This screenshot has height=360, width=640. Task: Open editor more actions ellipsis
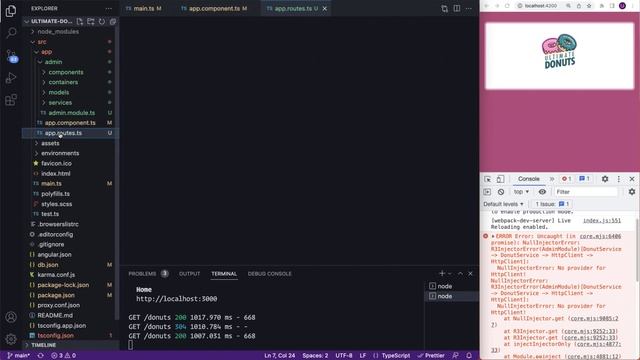(x=469, y=8)
